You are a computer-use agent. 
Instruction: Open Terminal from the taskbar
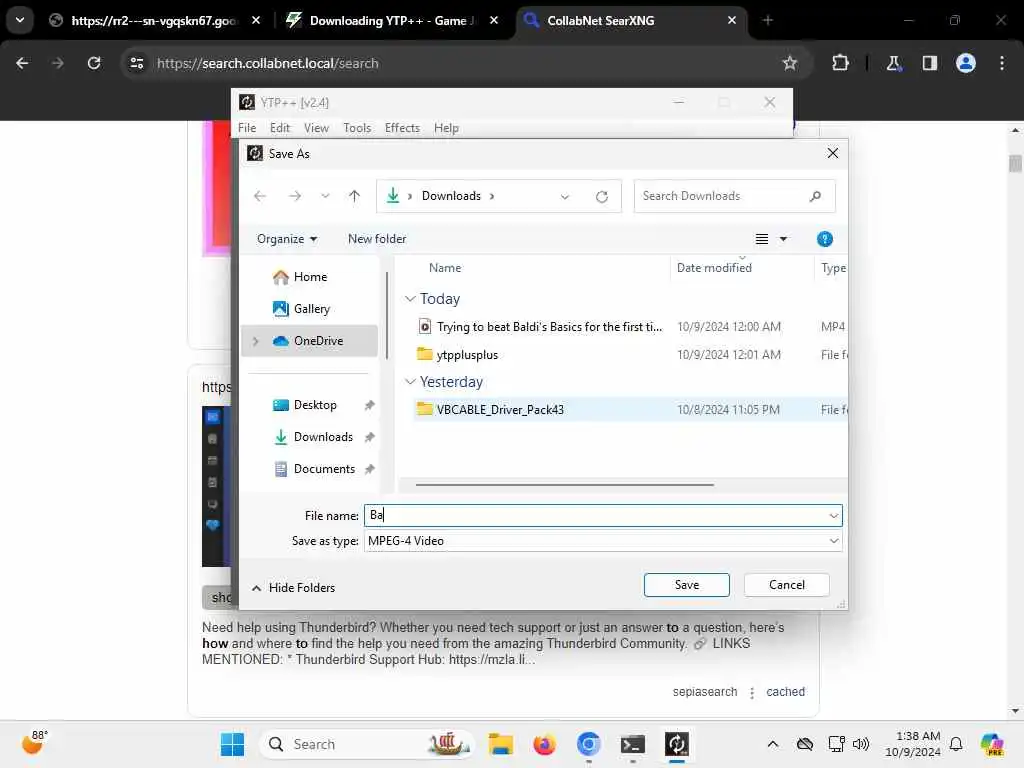[x=632, y=744]
